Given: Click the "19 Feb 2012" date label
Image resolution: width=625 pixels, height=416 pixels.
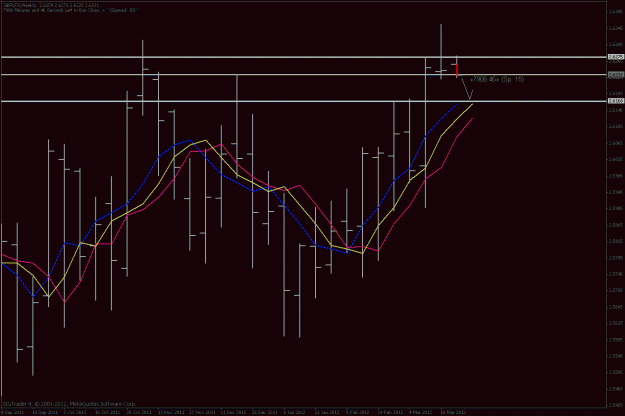Looking at the screenshot, I should point(390,412).
